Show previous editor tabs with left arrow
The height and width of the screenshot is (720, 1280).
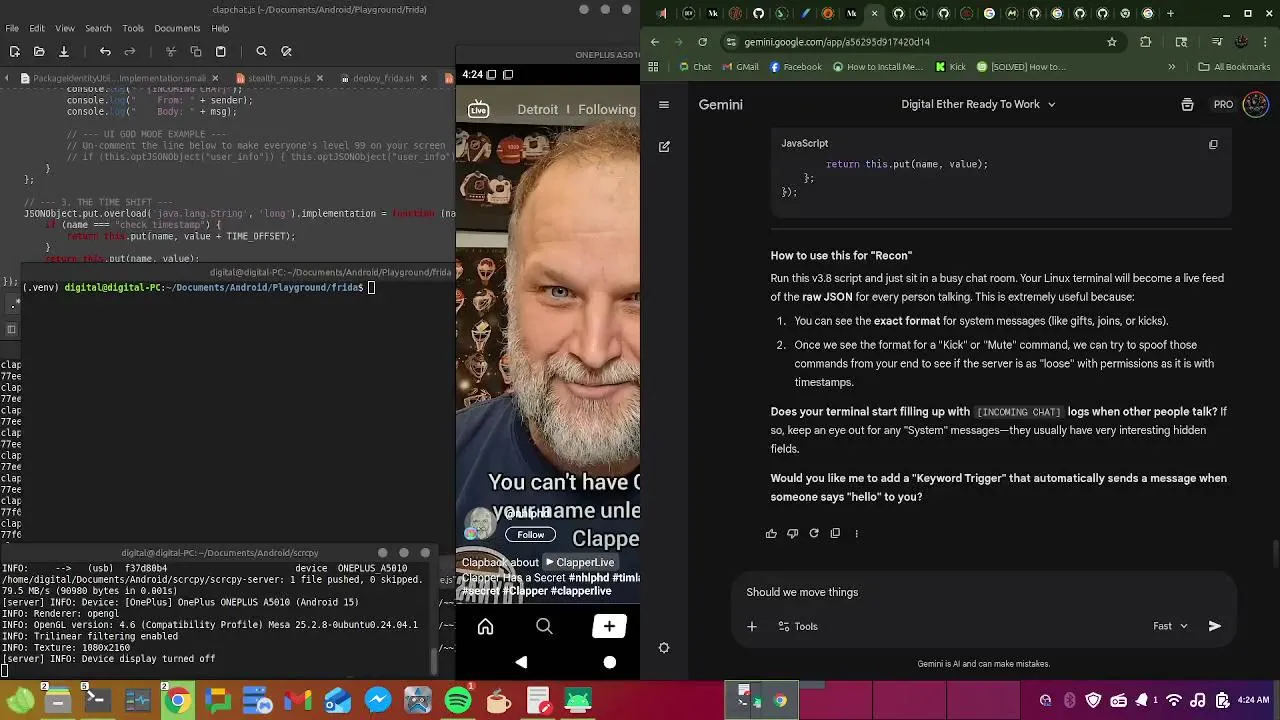point(9,78)
